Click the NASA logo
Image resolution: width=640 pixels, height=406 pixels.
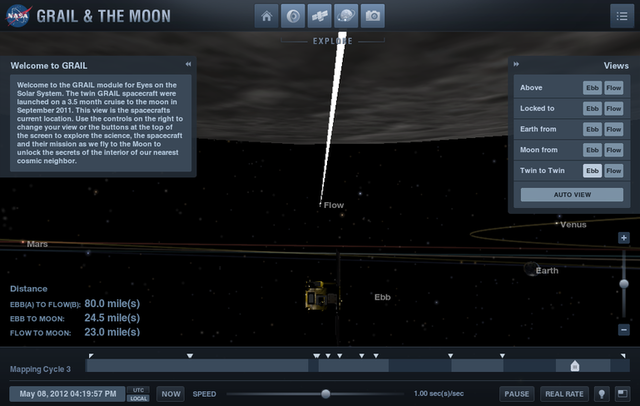[x=18, y=16]
